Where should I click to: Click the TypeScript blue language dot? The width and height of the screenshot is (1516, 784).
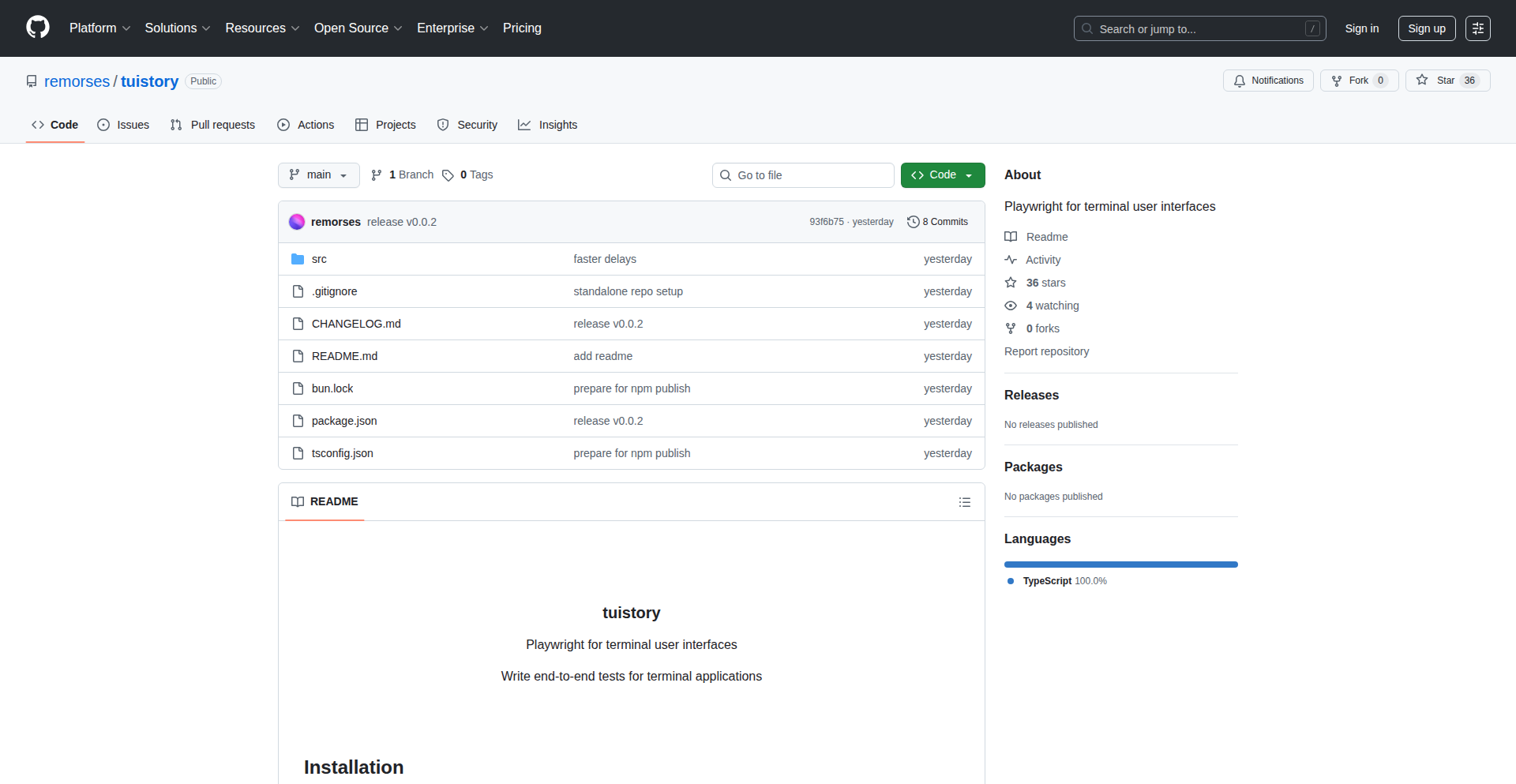[1011, 581]
